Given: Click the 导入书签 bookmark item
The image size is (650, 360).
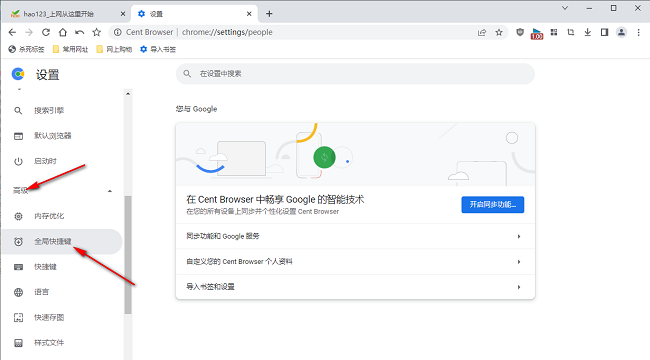Looking at the screenshot, I should (158, 49).
